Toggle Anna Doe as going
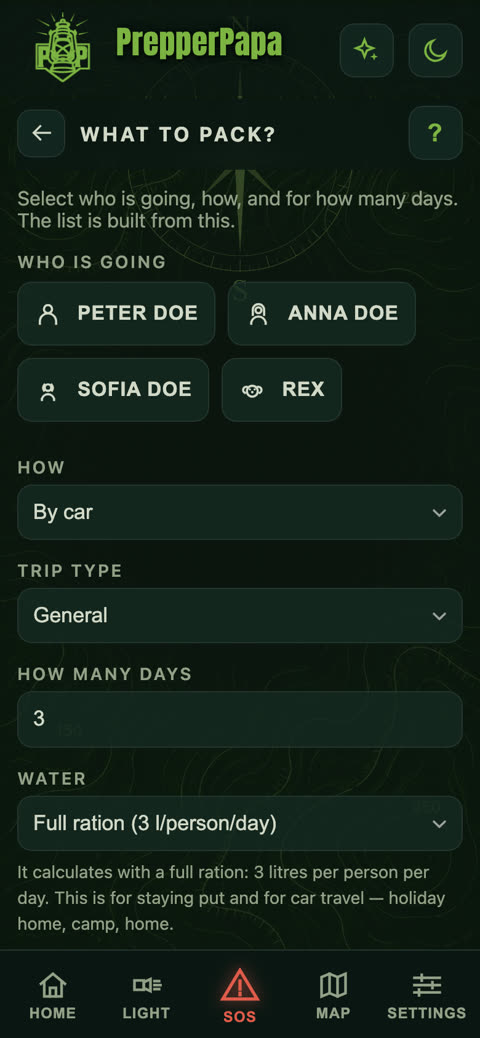The width and height of the screenshot is (480, 1038). click(322, 314)
